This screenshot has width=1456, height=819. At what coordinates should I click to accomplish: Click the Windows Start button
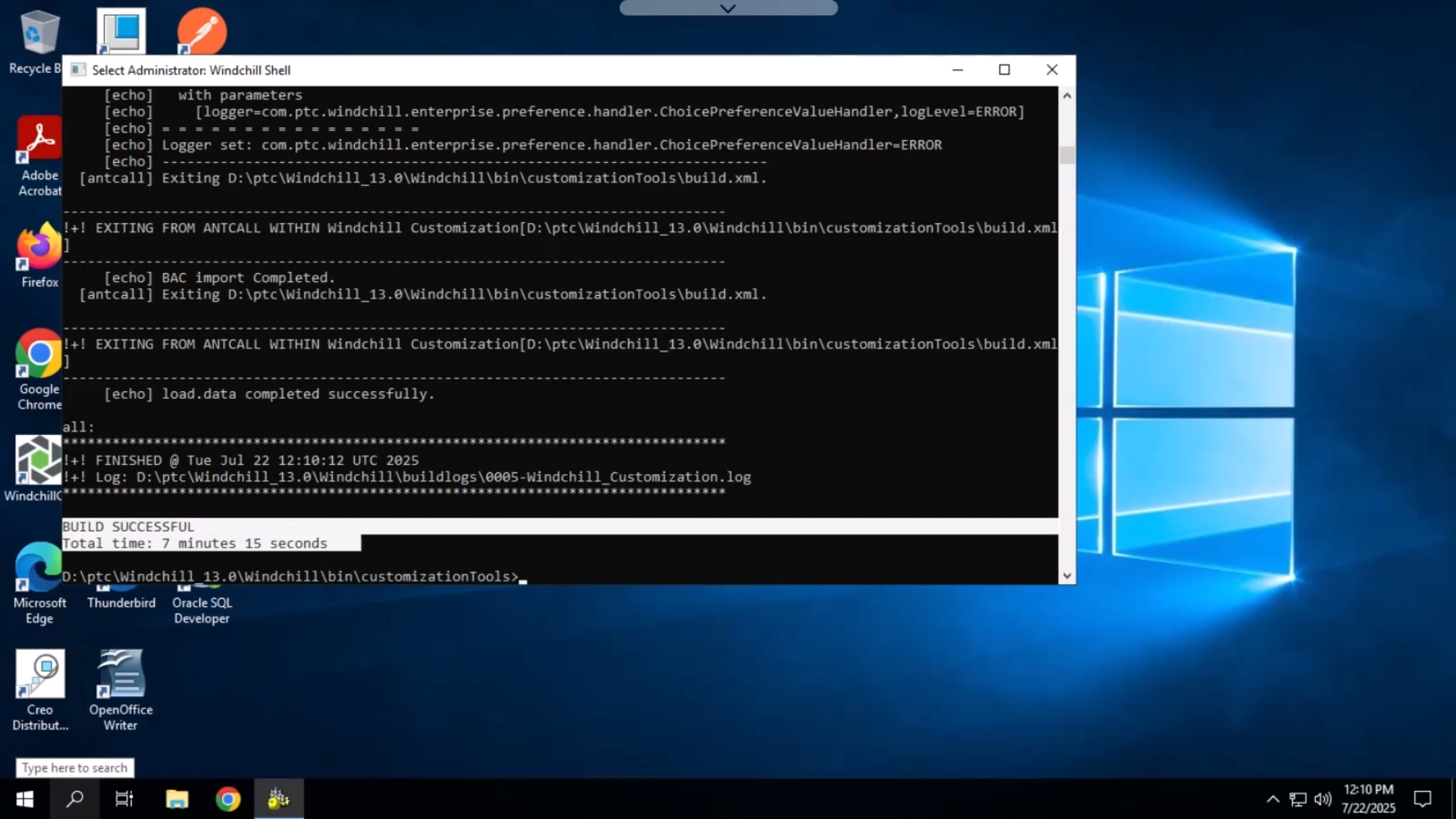tap(24, 799)
